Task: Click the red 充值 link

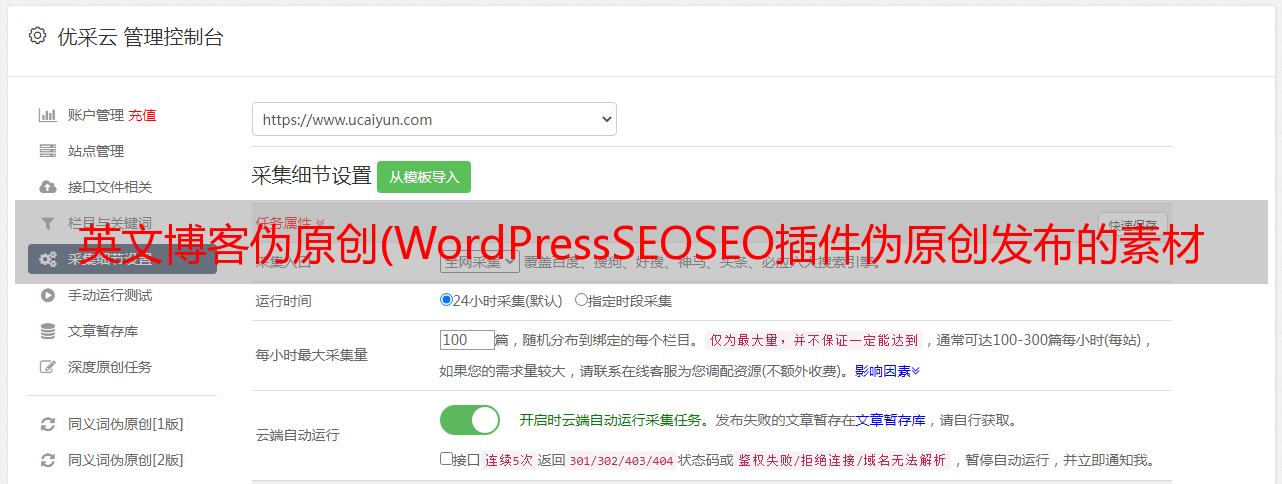Action: [142, 115]
